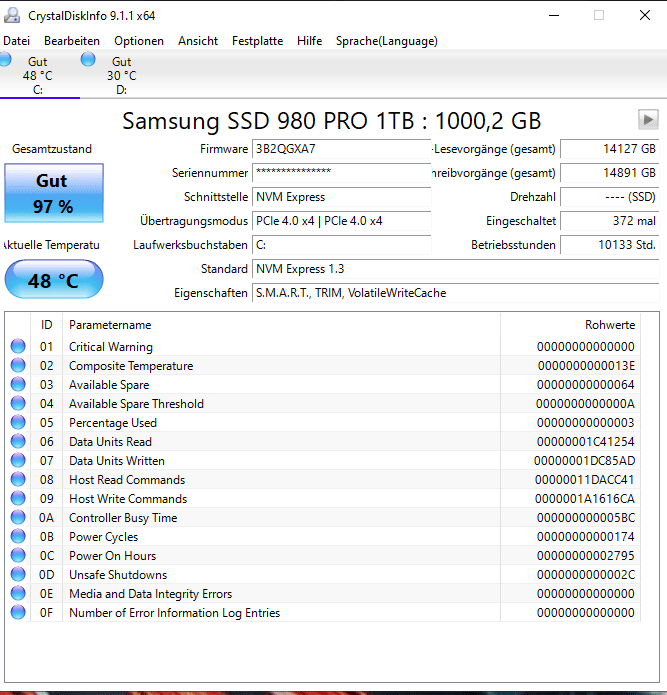This screenshot has width=667, height=695.
Task: Click the masked Seriennummer field
Action: click(341, 173)
